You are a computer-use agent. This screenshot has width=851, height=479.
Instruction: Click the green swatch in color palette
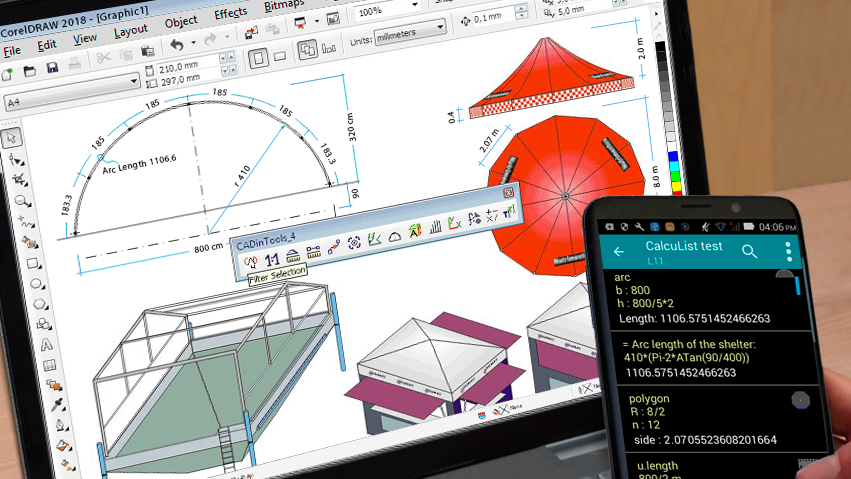tap(675, 176)
